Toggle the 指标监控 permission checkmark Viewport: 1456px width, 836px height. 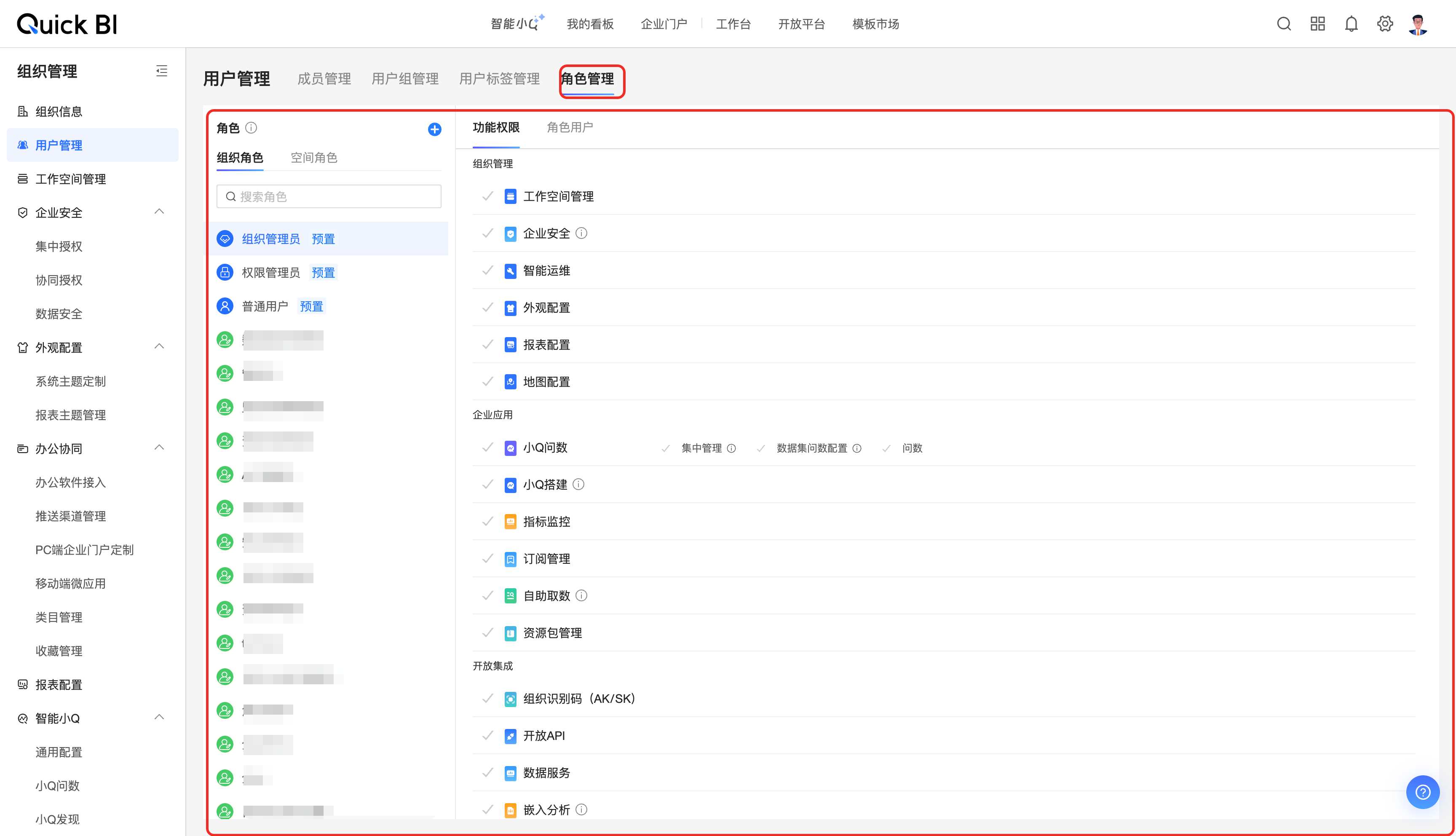(x=488, y=521)
